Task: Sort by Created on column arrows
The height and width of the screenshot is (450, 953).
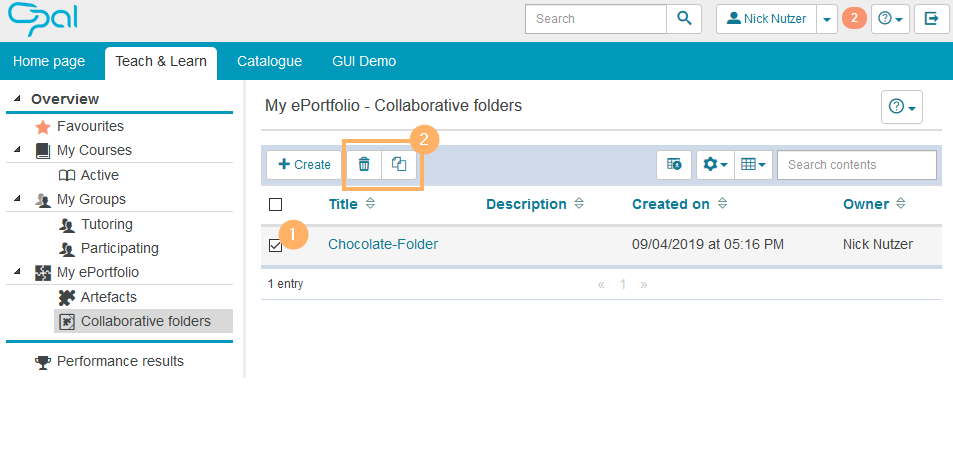Action: tap(723, 204)
